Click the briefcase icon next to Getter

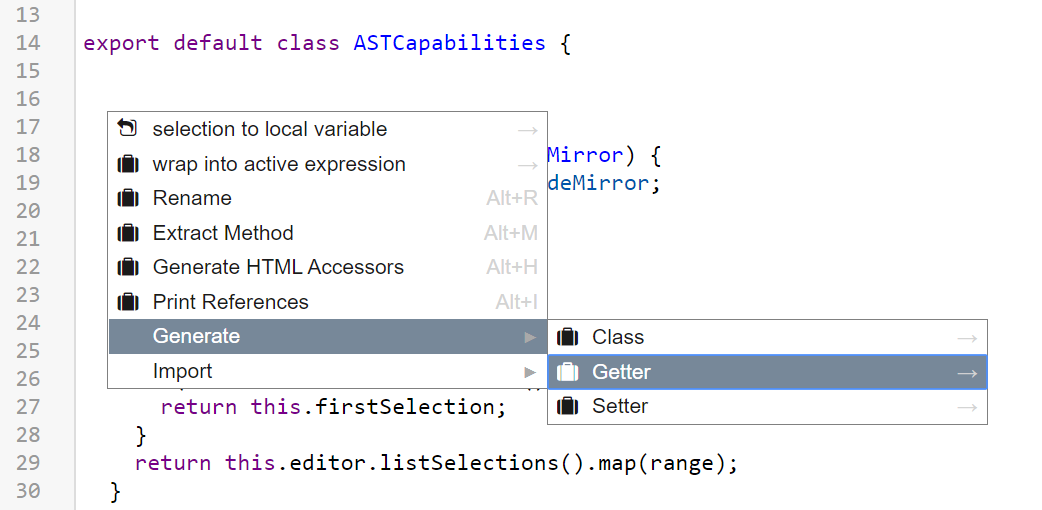[567, 372]
